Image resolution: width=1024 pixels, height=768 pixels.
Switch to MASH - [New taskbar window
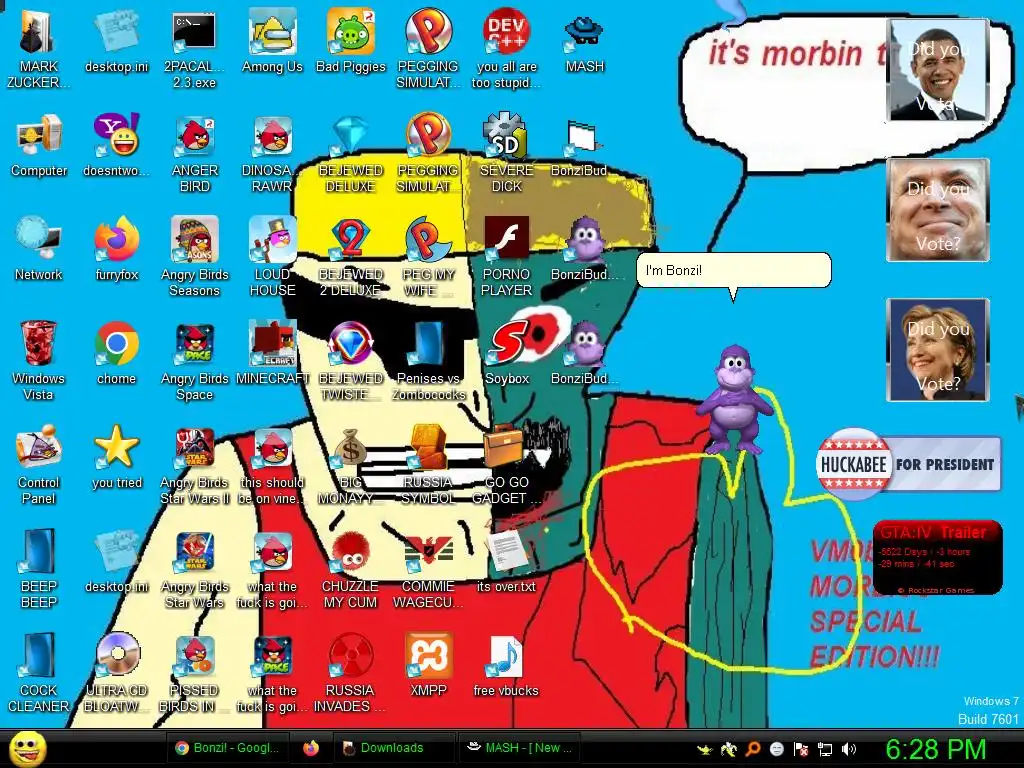pos(519,748)
